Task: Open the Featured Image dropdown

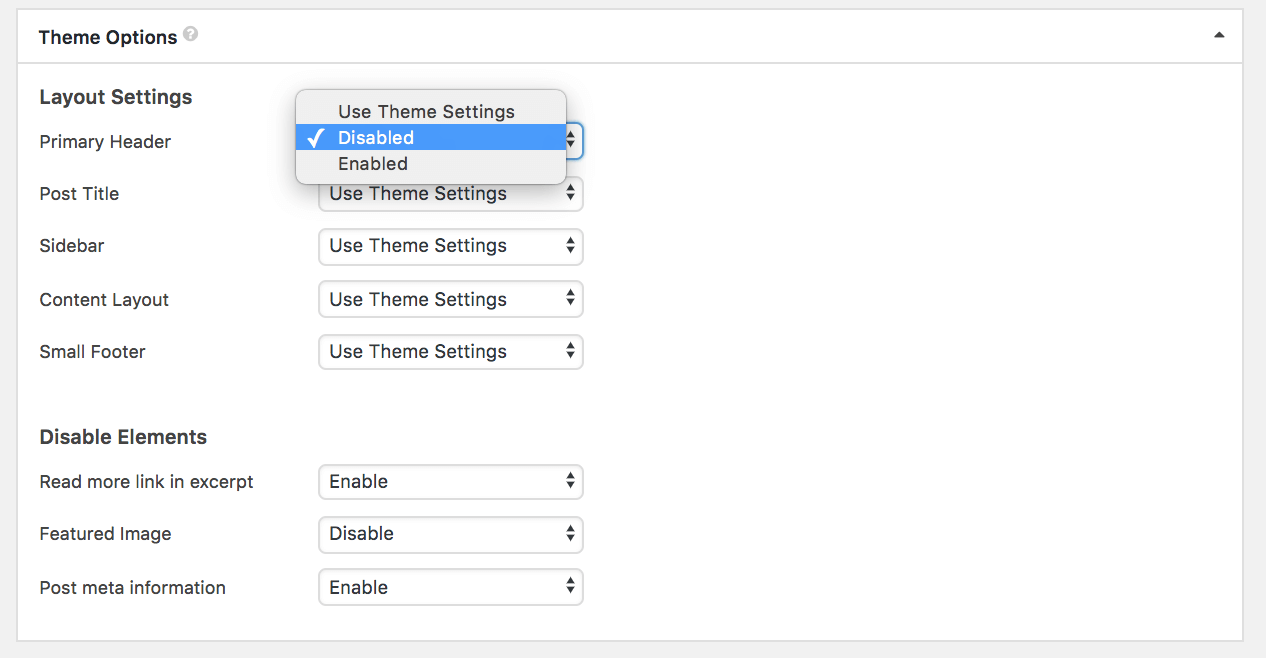Action: point(451,534)
